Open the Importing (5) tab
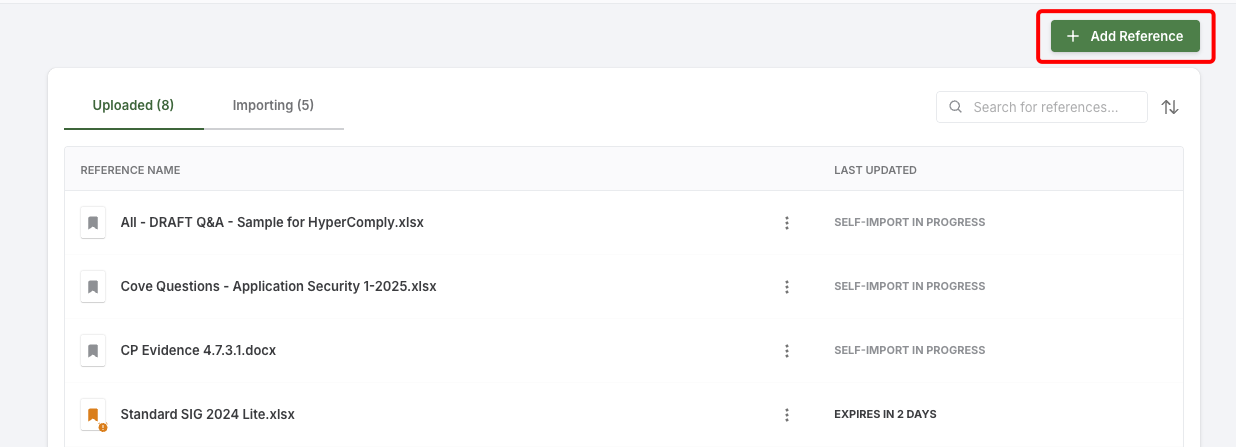The height and width of the screenshot is (447, 1236). tap(273, 105)
